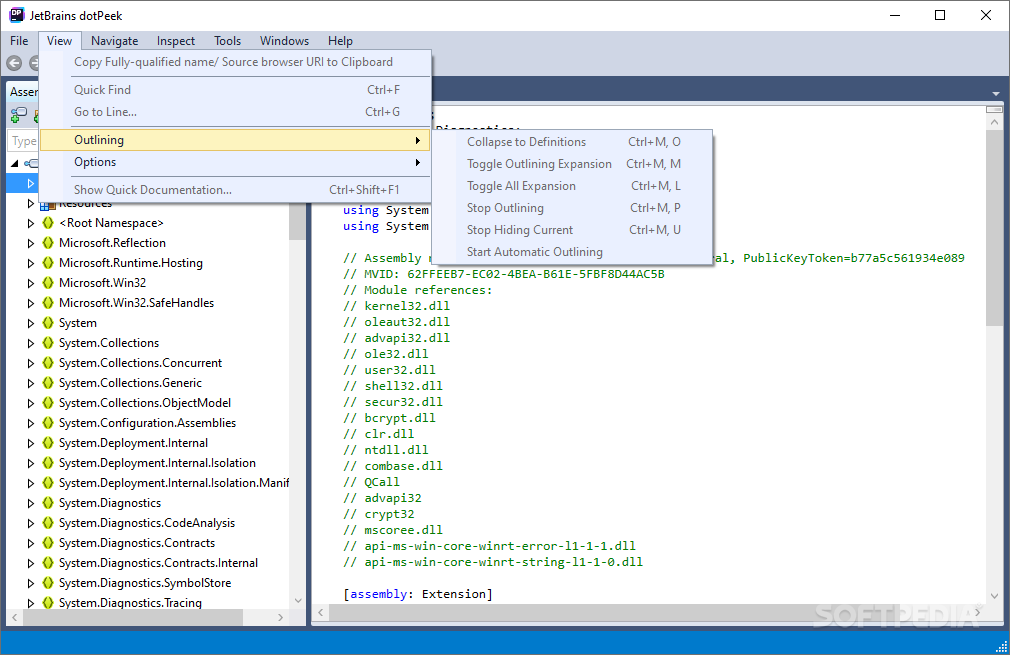Click the namespace icon beside Microsoft.Win32.SafeHandles

pyautogui.click(x=48, y=303)
